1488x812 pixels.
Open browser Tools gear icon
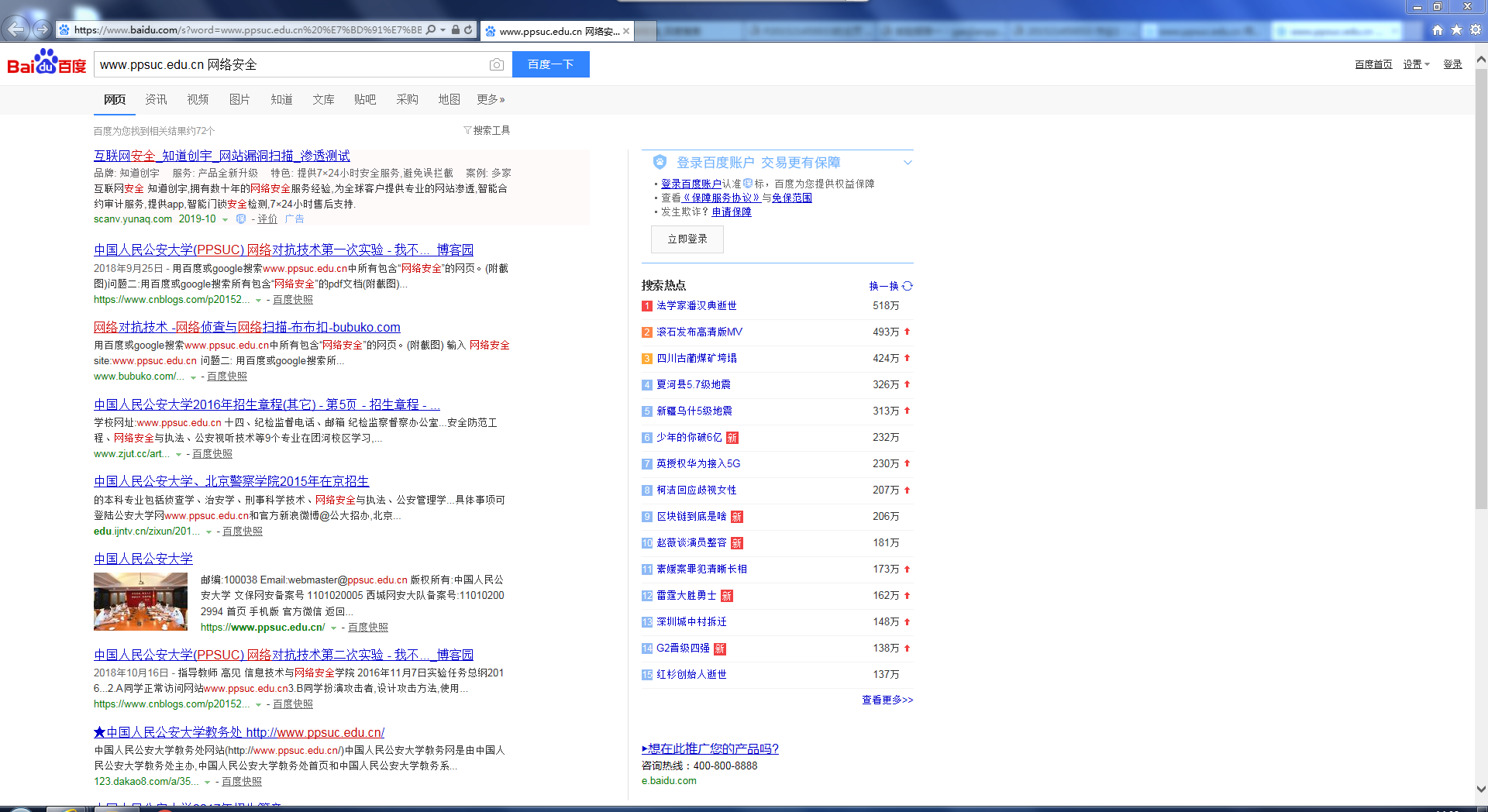[x=1476, y=30]
